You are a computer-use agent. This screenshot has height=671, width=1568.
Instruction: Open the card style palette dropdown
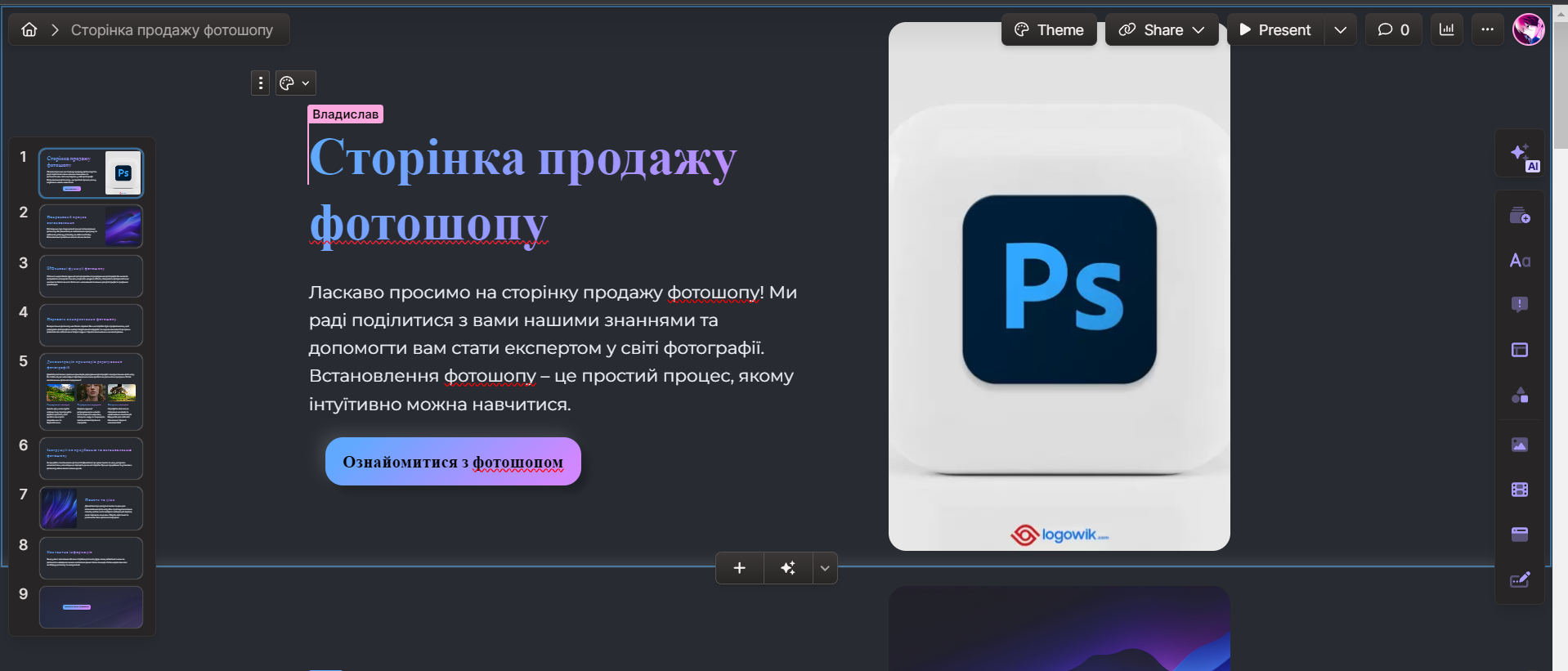point(295,83)
